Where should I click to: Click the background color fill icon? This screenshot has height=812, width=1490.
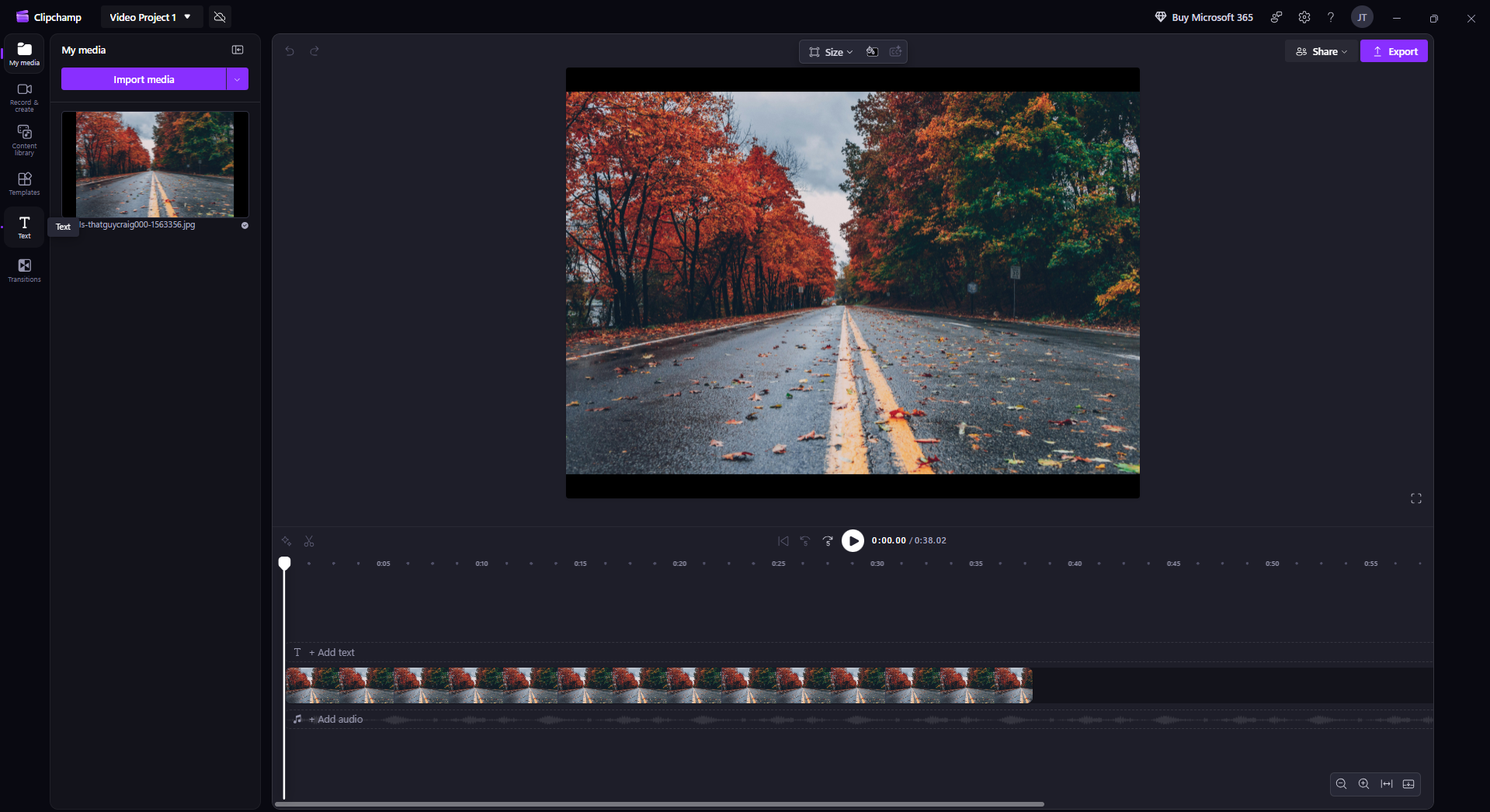tap(872, 52)
